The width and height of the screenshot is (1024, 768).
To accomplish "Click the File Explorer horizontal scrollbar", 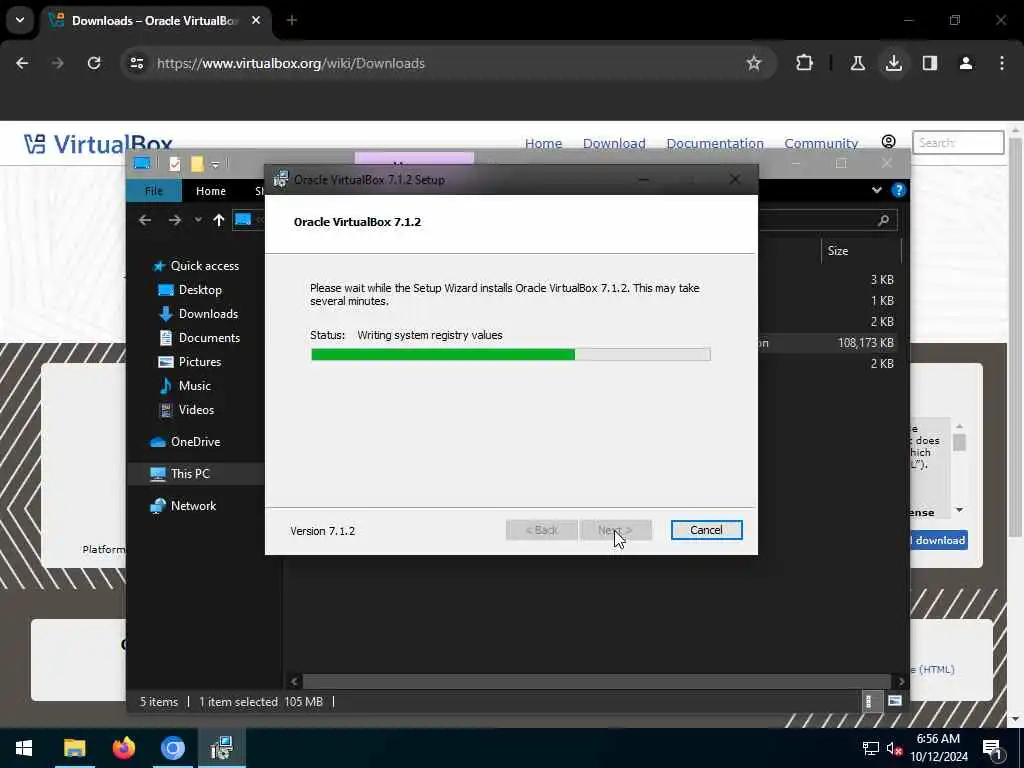I will click(x=596, y=681).
